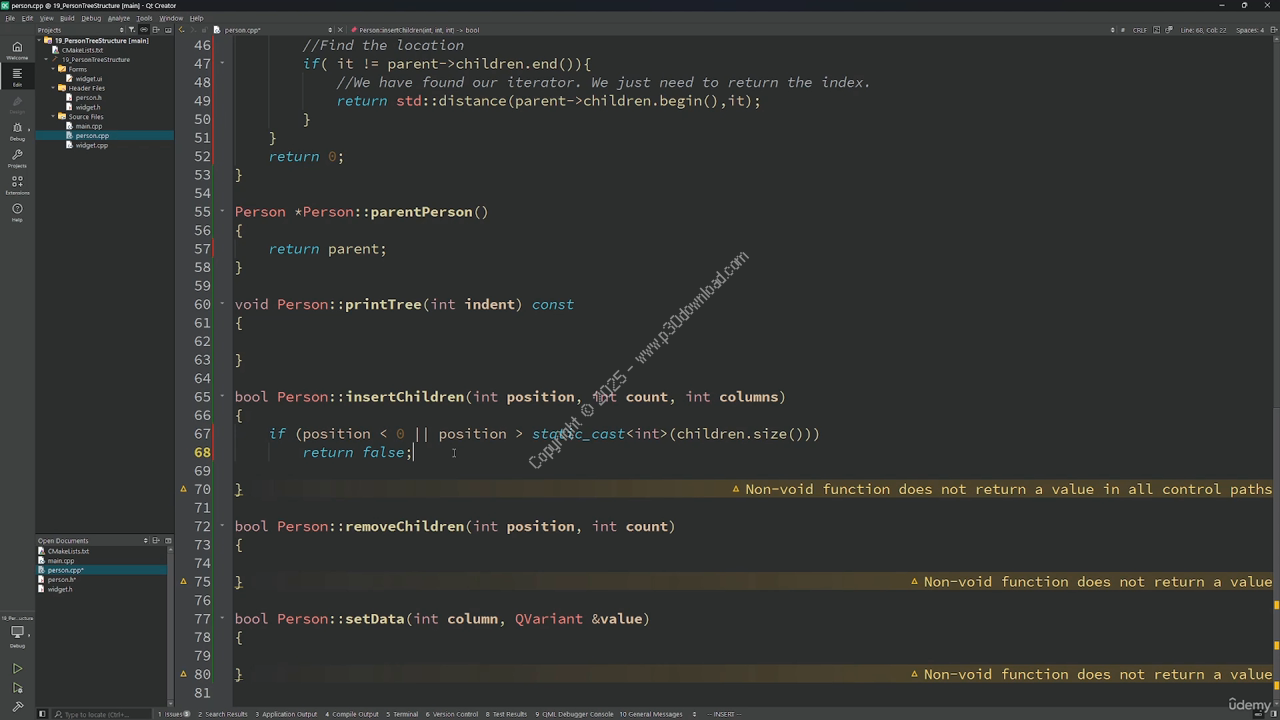1280x720 pixels.
Task: Select main.cpp under Source Files
Action: (x=88, y=126)
